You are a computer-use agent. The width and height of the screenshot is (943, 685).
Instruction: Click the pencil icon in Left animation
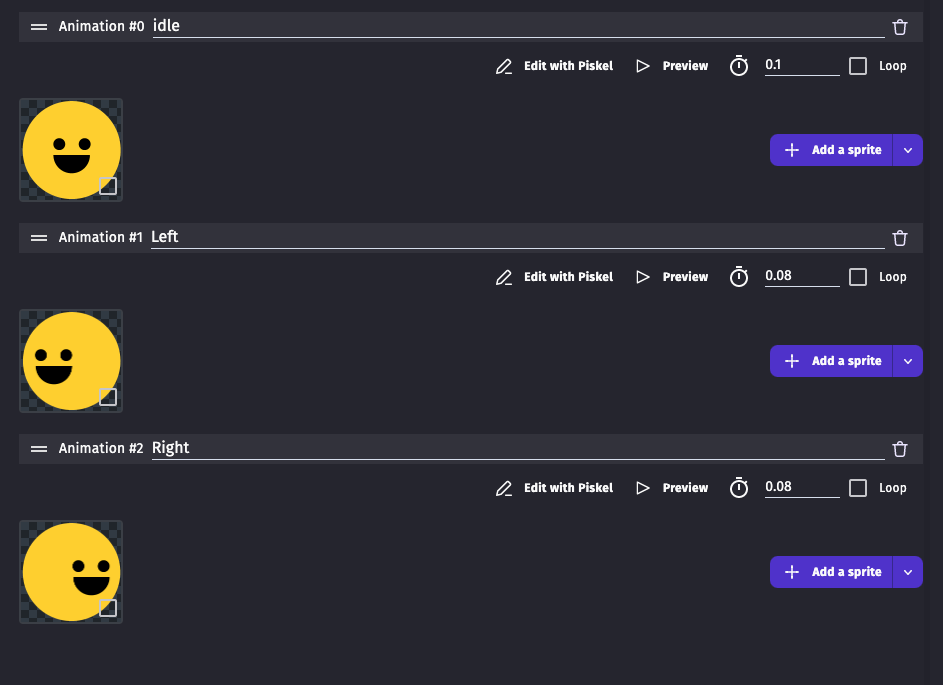tap(504, 277)
